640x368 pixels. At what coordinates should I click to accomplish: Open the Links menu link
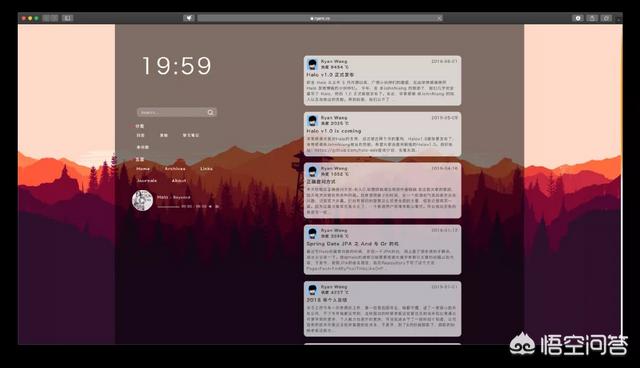206,169
